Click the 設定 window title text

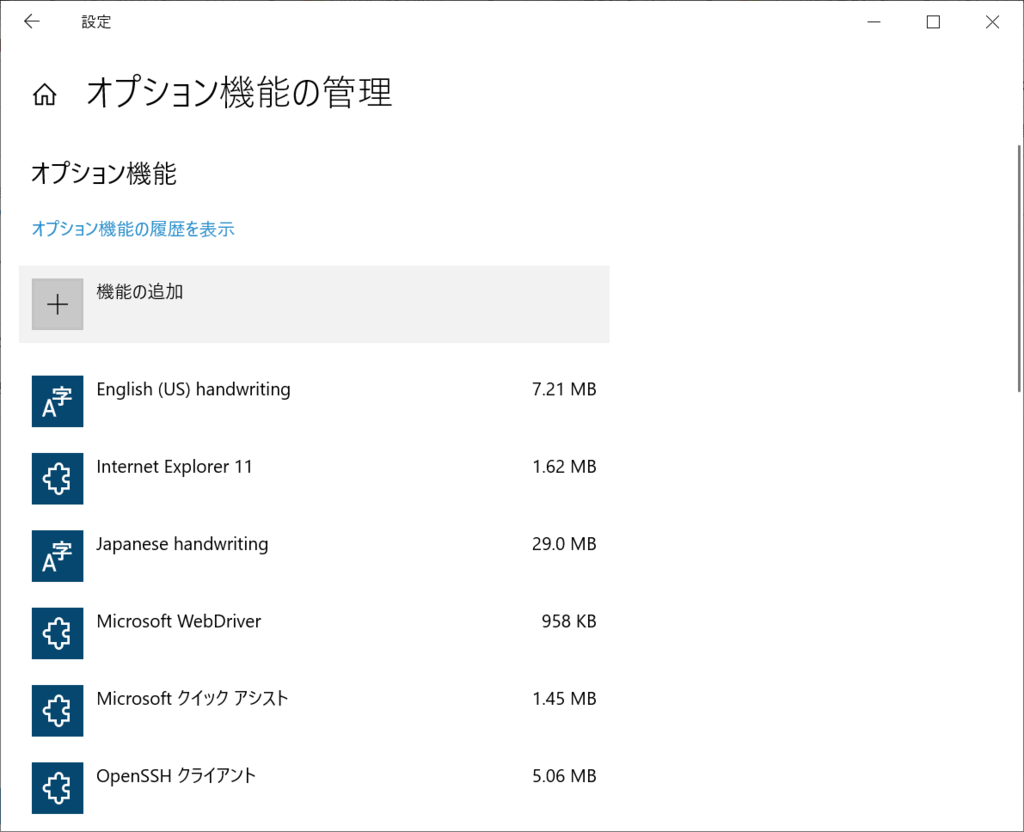point(96,22)
